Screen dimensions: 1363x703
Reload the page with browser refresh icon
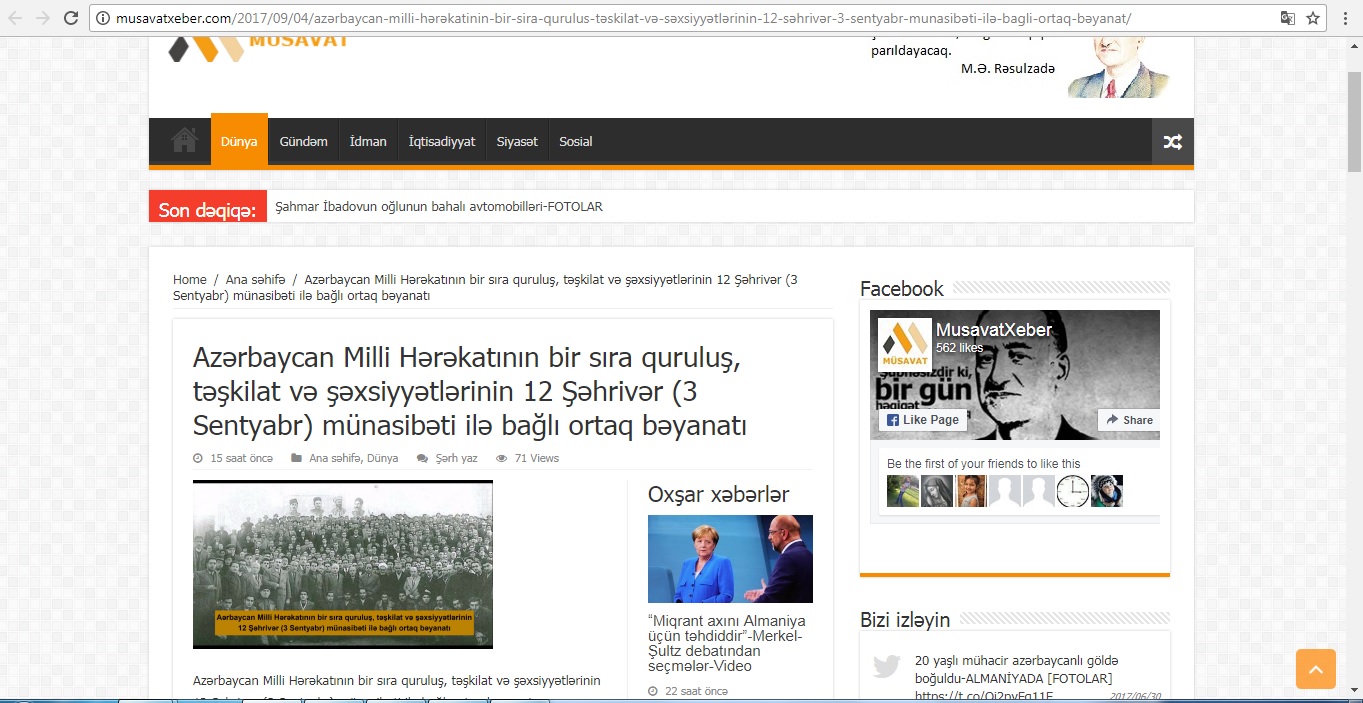tap(71, 18)
